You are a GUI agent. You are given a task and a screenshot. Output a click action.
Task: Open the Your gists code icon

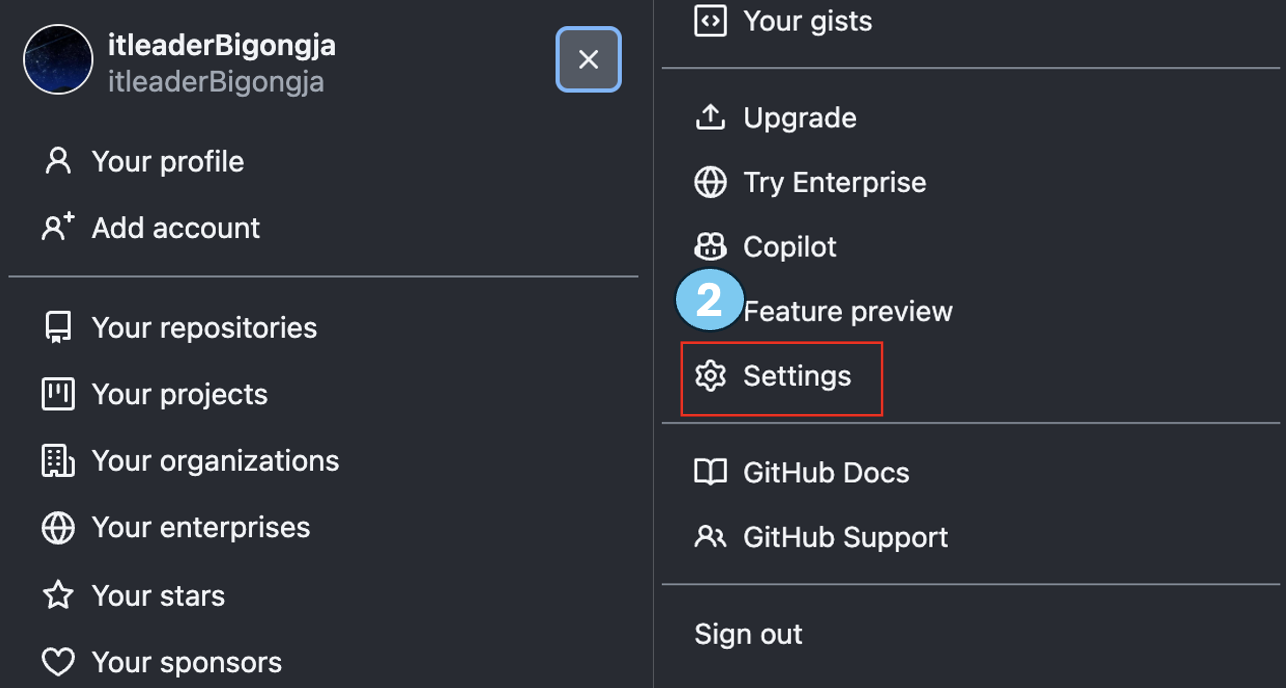pyautogui.click(x=710, y=20)
